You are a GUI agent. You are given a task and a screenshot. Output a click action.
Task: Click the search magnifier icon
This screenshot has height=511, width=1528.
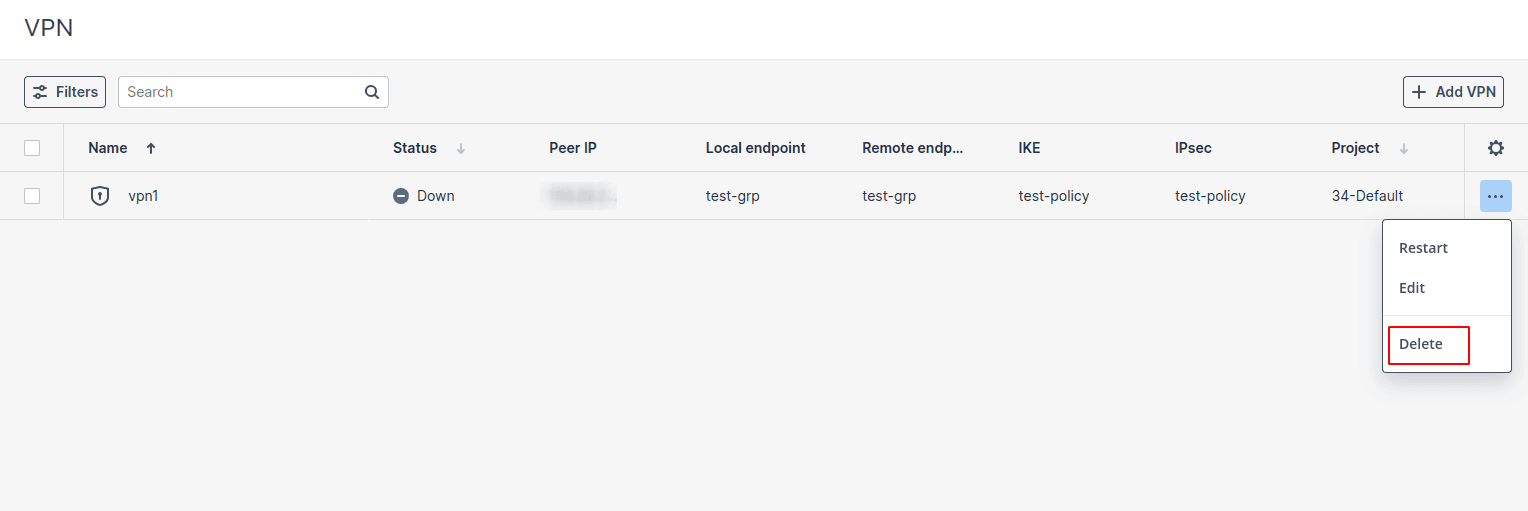pyautogui.click(x=372, y=92)
